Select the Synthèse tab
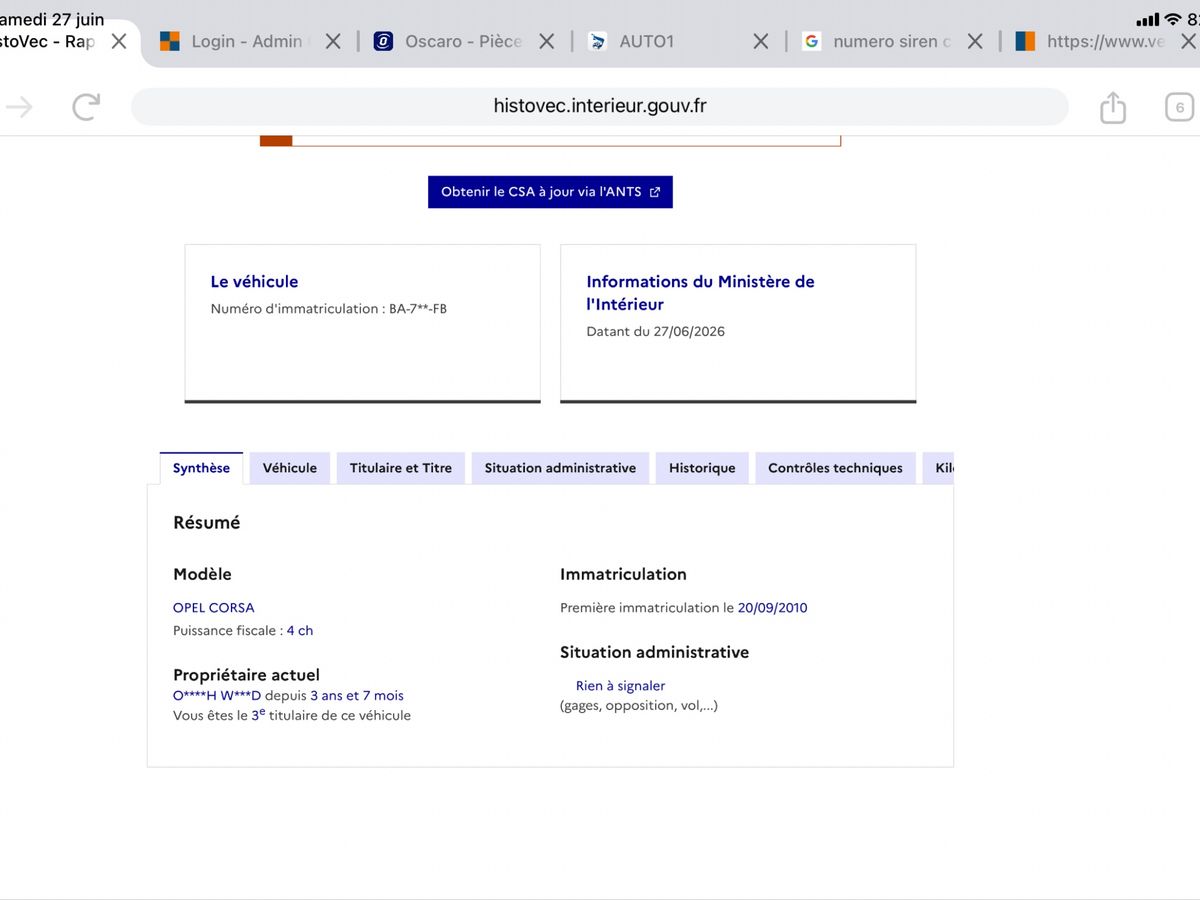The image size is (1200, 900). coord(201,468)
